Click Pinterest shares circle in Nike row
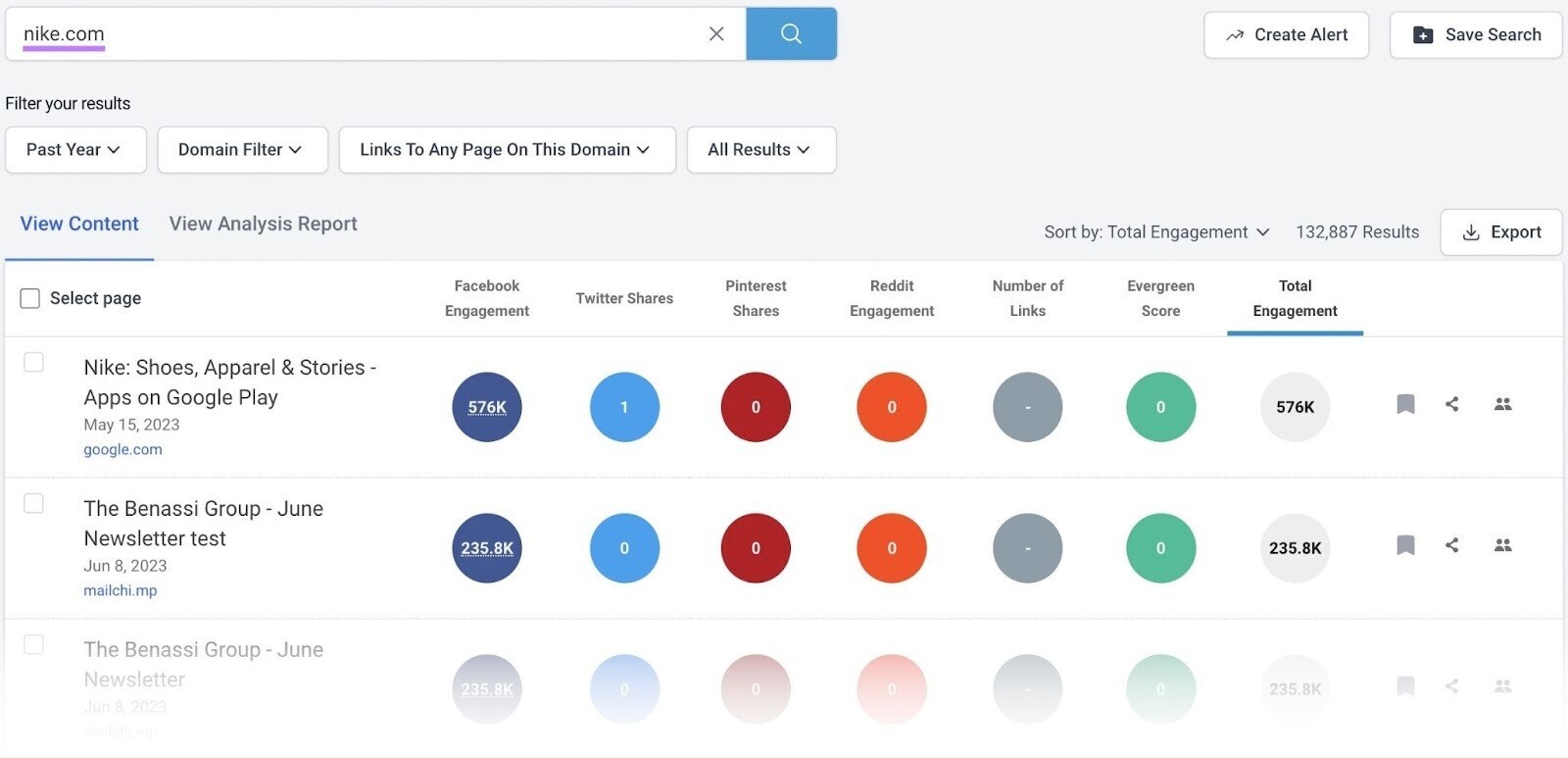The height and width of the screenshot is (758, 1568). (x=756, y=407)
